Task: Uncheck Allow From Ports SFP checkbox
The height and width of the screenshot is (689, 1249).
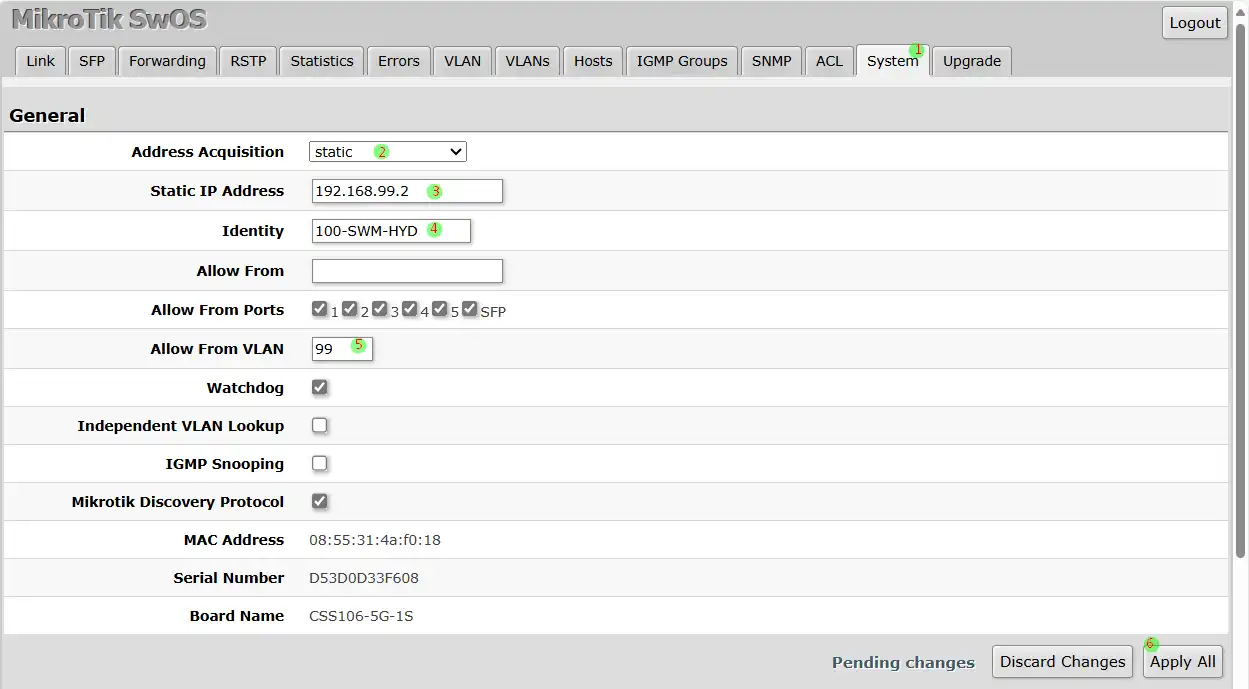Action: tap(470, 309)
